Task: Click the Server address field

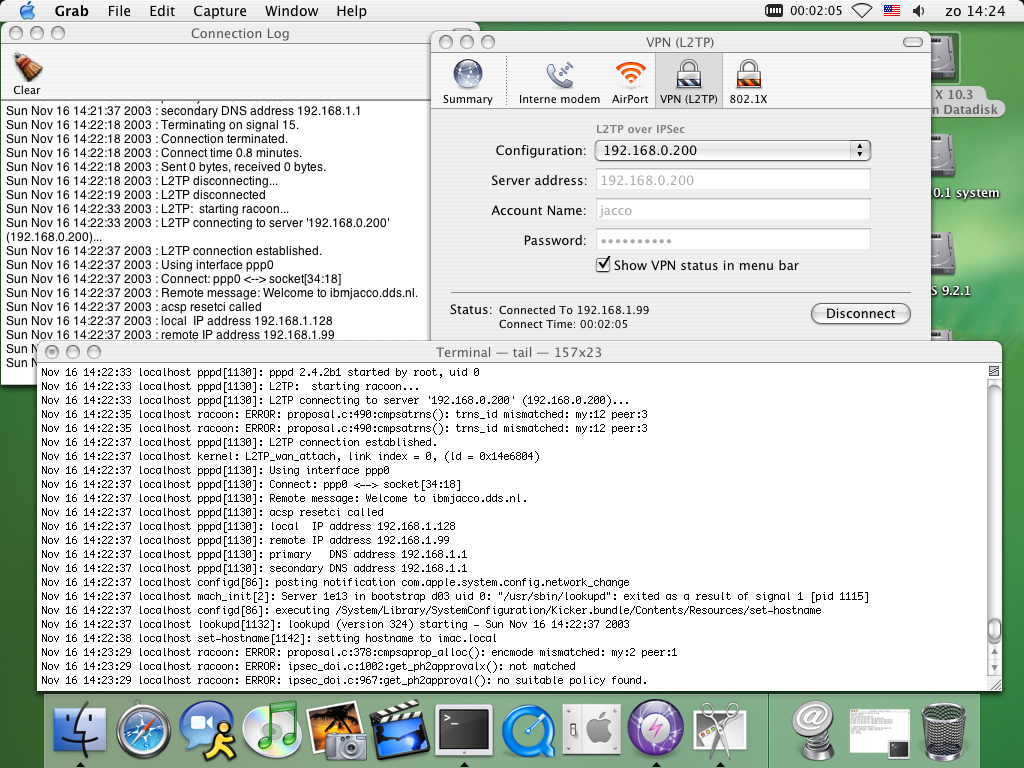Action: (x=733, y=180)
